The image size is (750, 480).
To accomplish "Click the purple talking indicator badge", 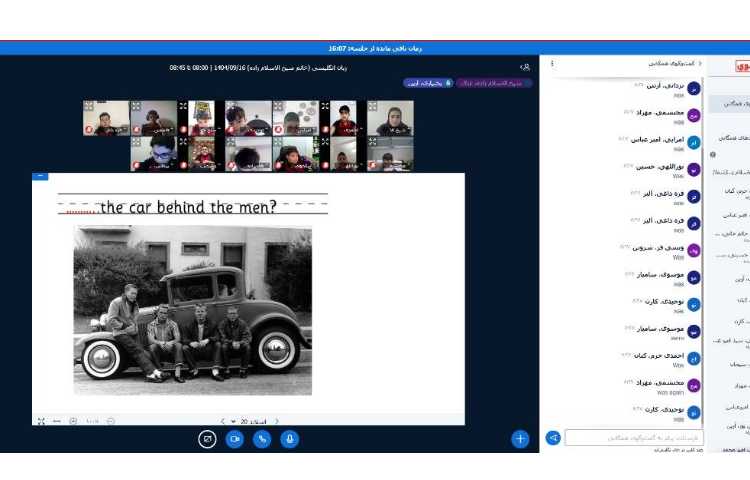I will tap(428, 83).
